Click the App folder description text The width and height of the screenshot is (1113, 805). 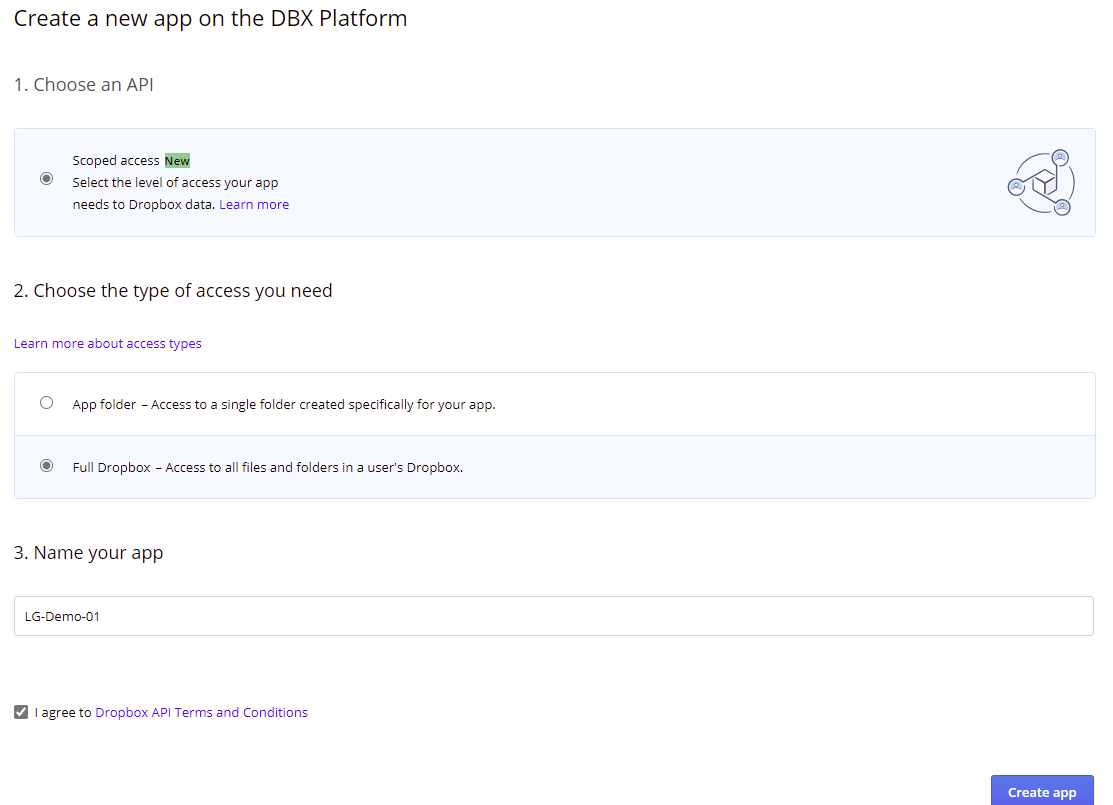[323, 405]
